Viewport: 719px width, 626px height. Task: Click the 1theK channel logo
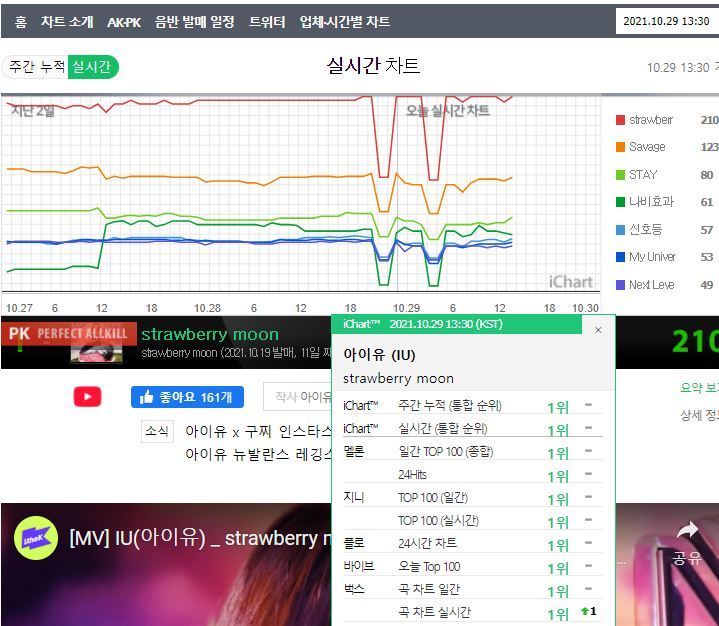35,539
